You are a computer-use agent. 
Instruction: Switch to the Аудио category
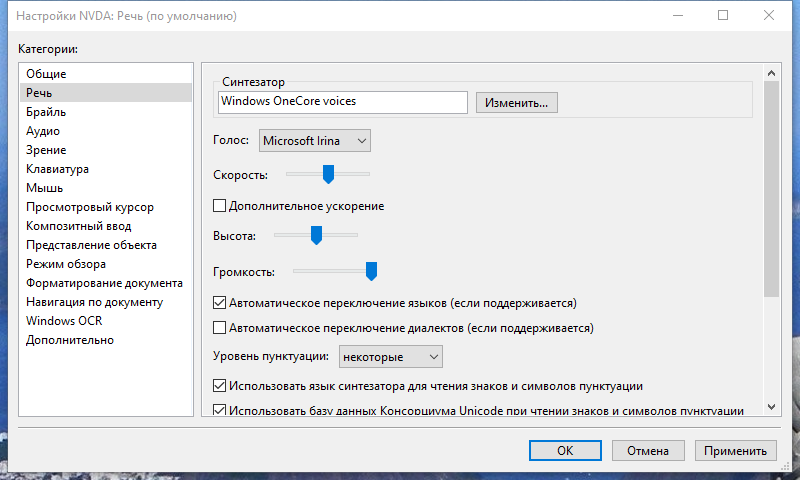click(x=106, y=131)
